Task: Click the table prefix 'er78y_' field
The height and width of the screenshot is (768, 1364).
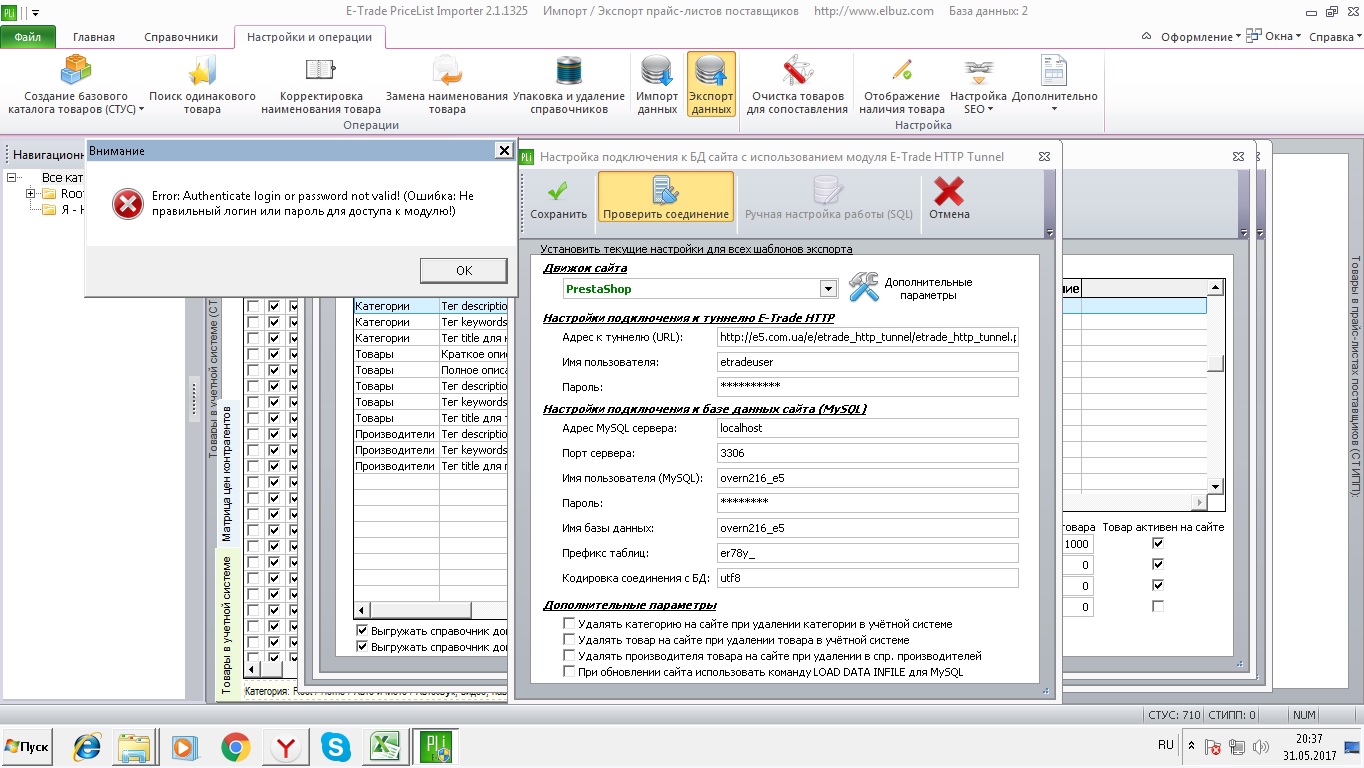Action: tap(868, 553)
